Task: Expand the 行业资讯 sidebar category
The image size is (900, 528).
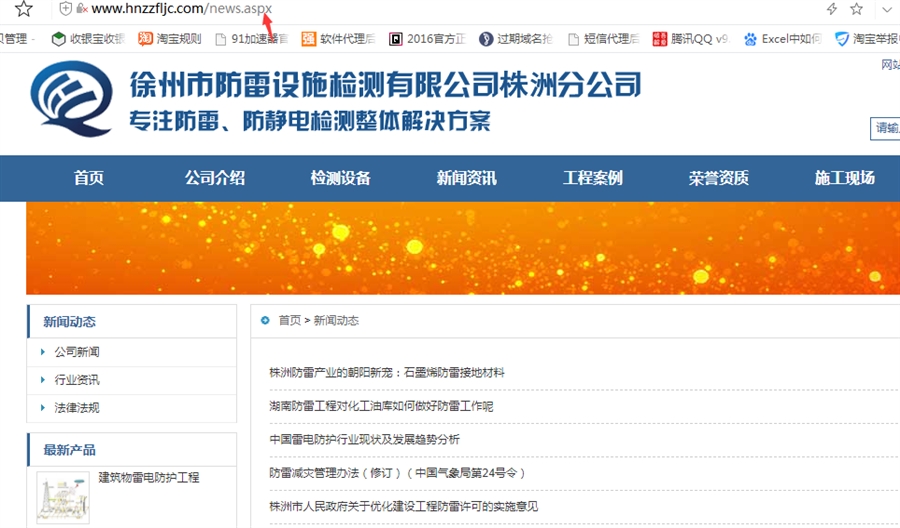Action: (x=77, y=380)
